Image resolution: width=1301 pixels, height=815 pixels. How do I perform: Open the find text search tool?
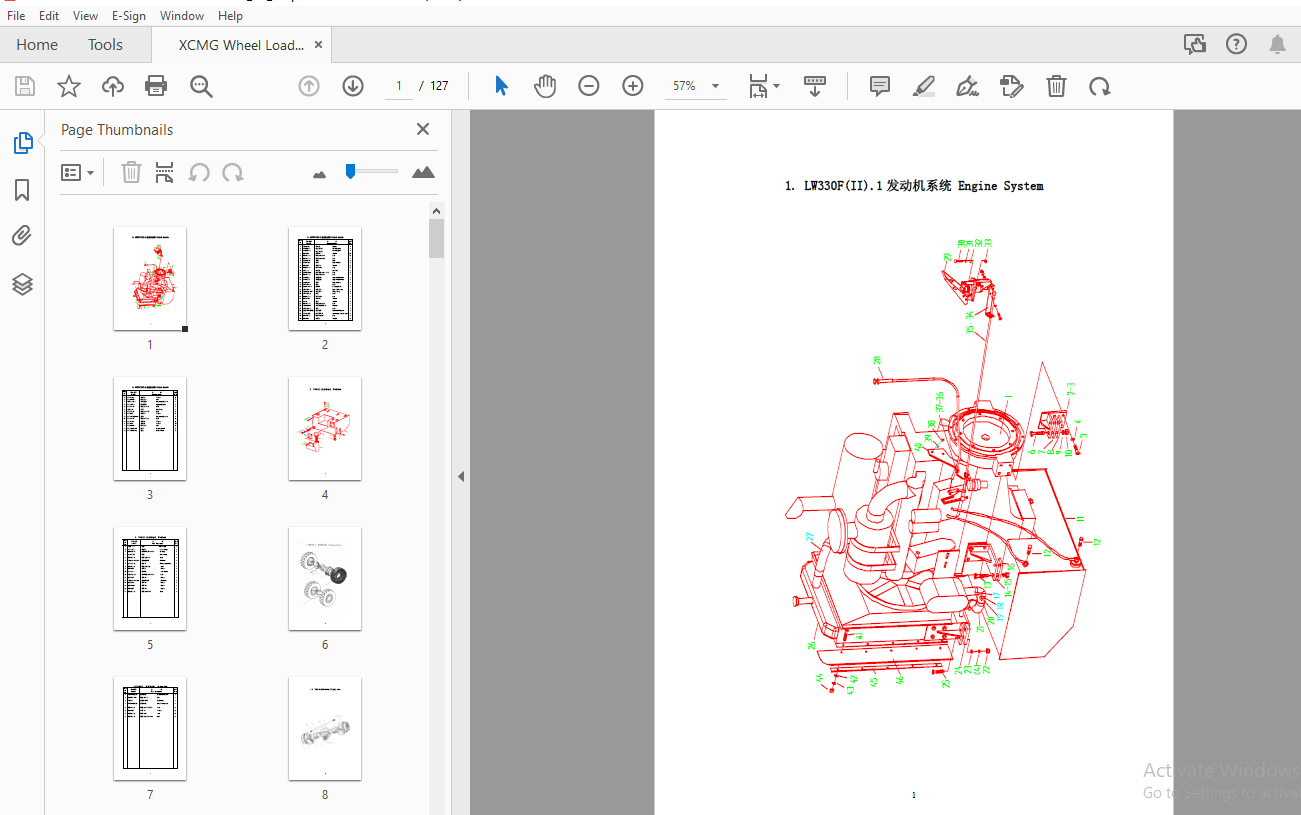201,86
